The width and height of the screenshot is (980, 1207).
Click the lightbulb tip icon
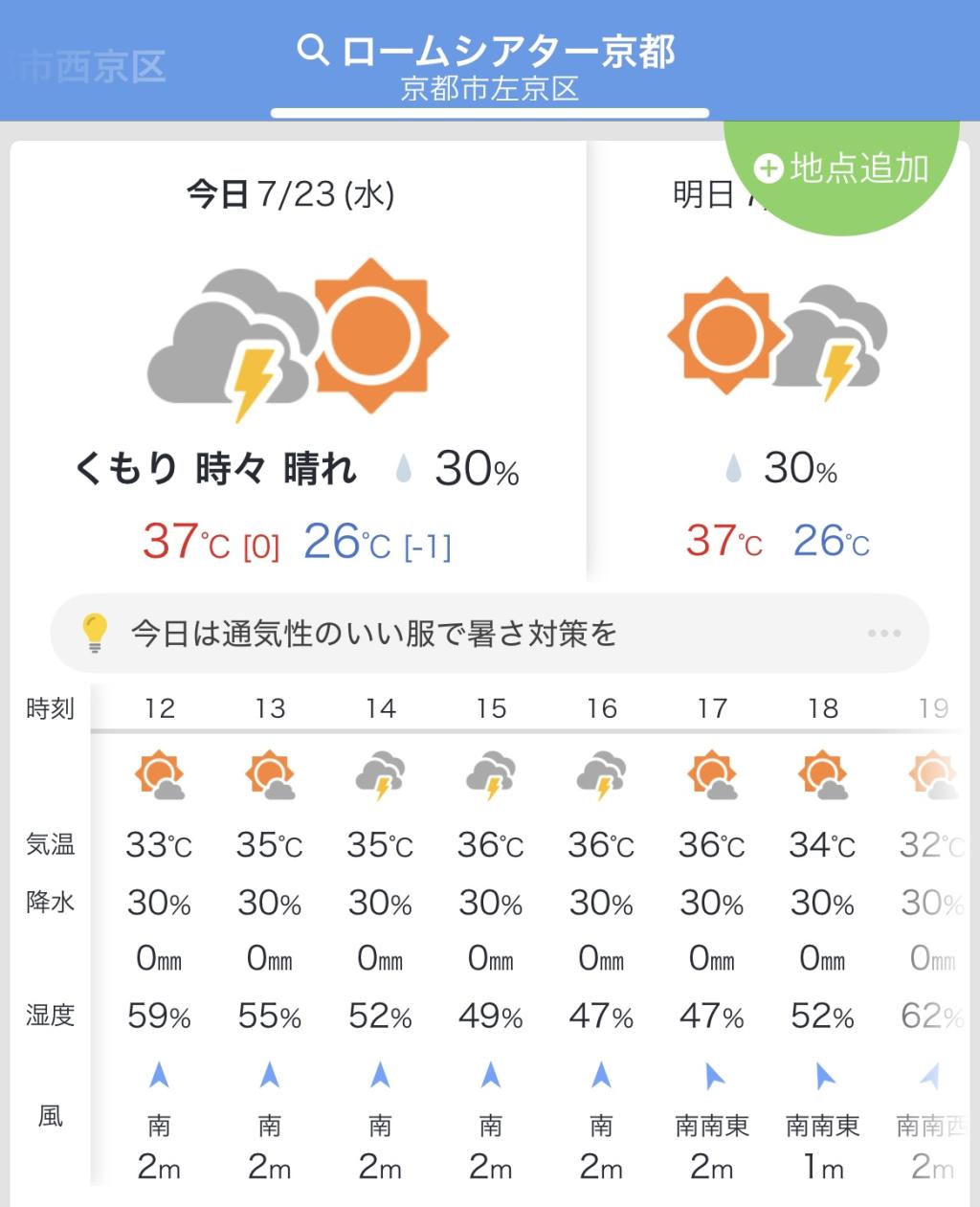pyautogui.click(x=94, y=633)
